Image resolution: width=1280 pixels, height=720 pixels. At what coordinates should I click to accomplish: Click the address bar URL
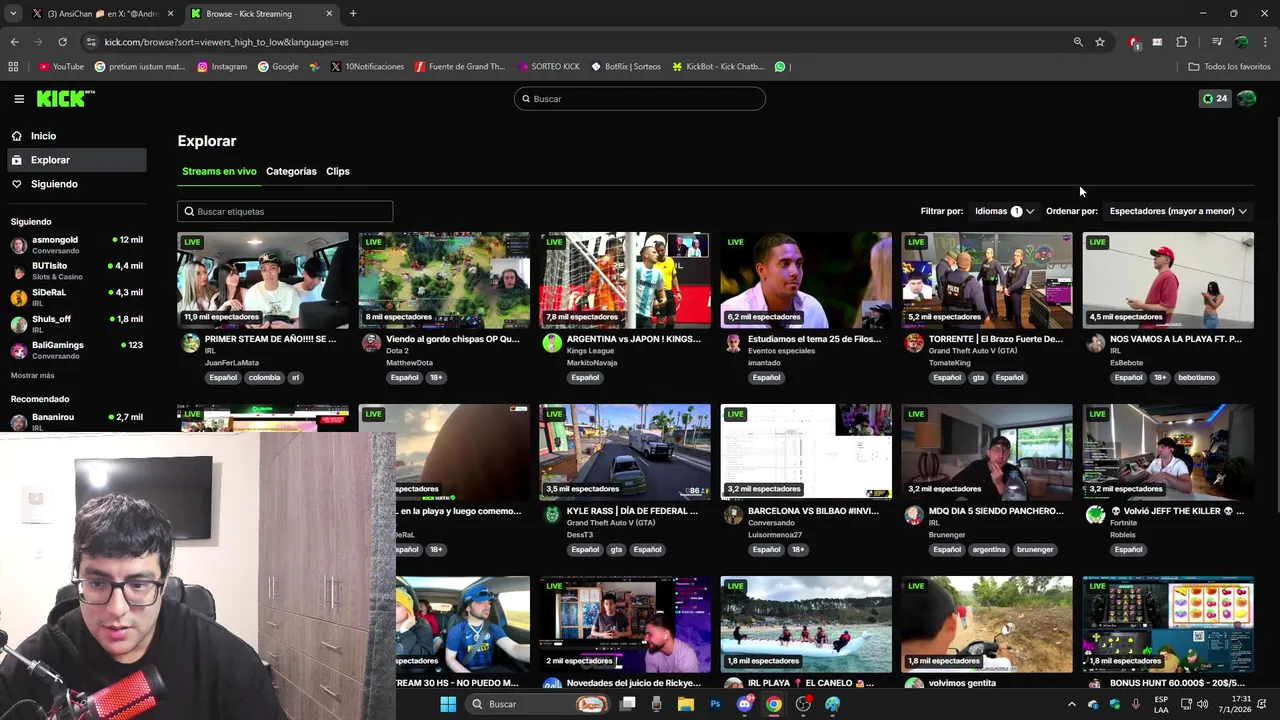227,42
